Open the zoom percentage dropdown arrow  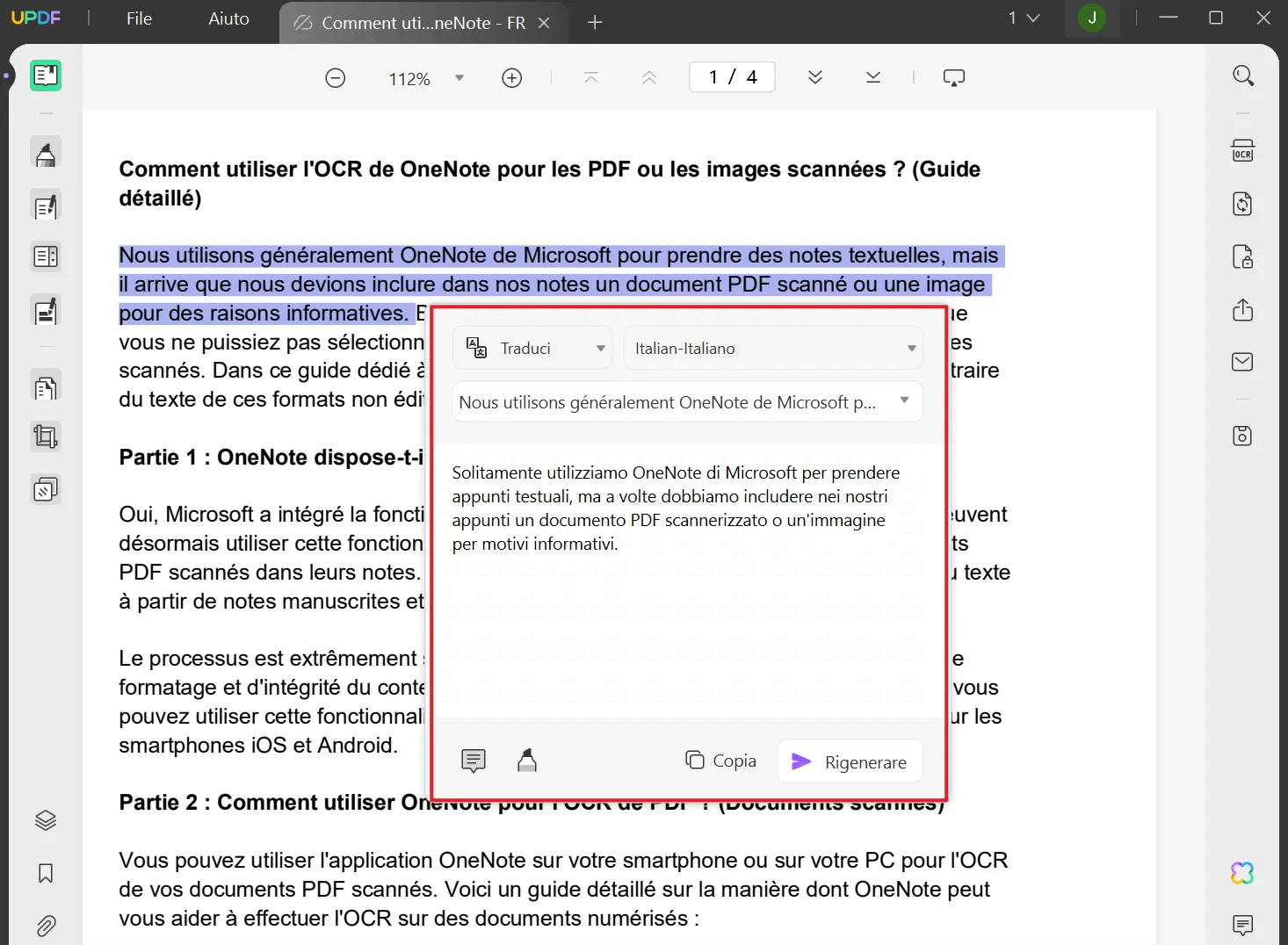click(x=459, y=78)
